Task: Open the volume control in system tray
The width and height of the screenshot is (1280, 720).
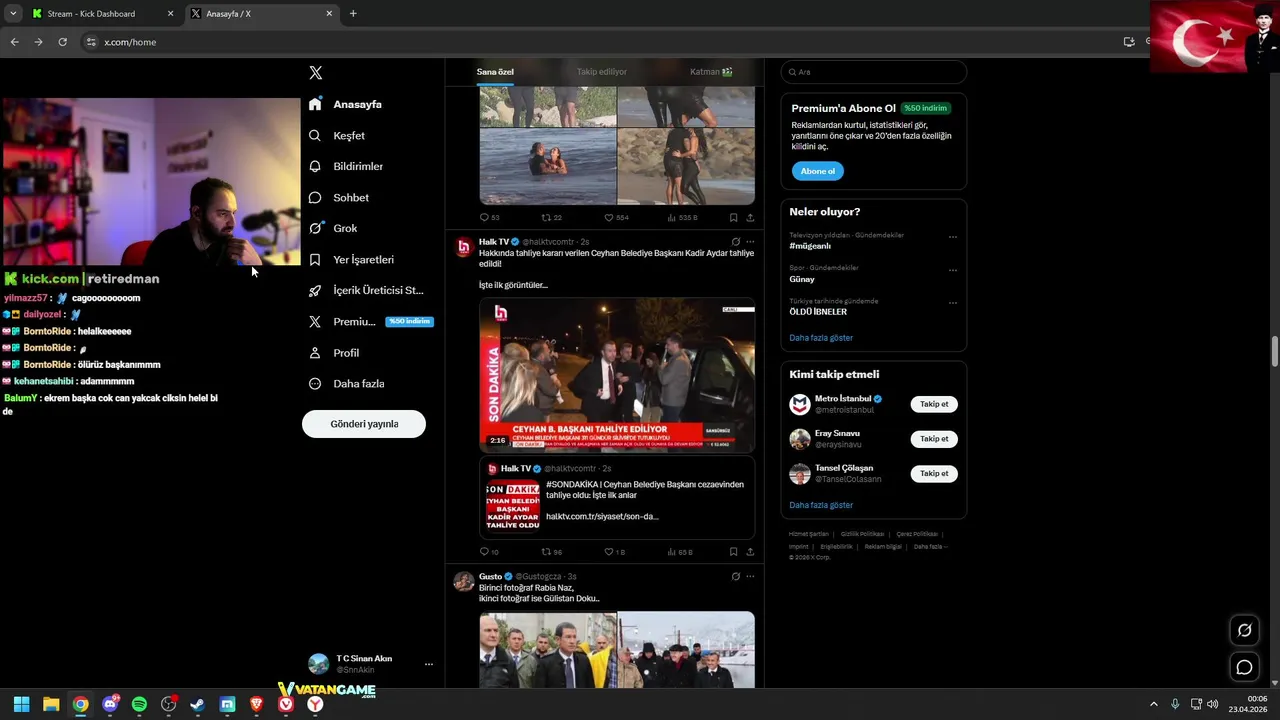Action: [x=1213, y=704]
